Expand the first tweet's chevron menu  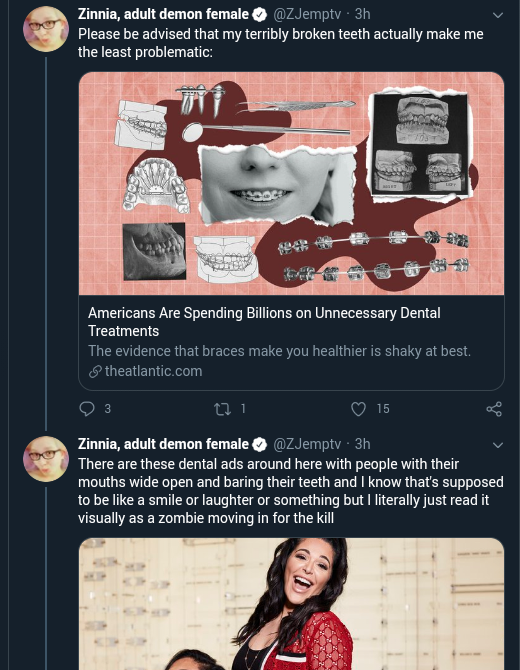[x=497, y=15]
